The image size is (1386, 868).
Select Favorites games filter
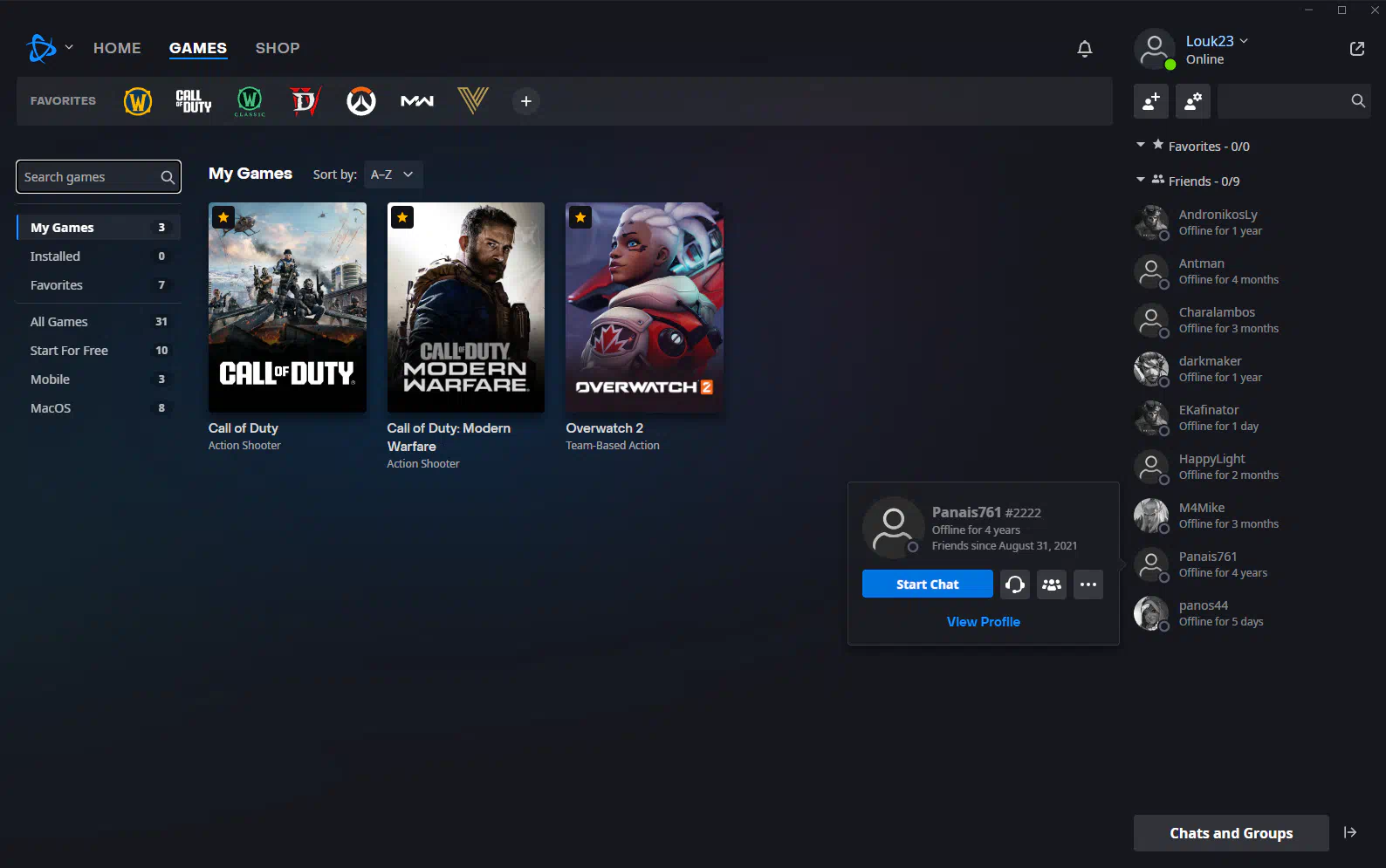pos(99,285)
